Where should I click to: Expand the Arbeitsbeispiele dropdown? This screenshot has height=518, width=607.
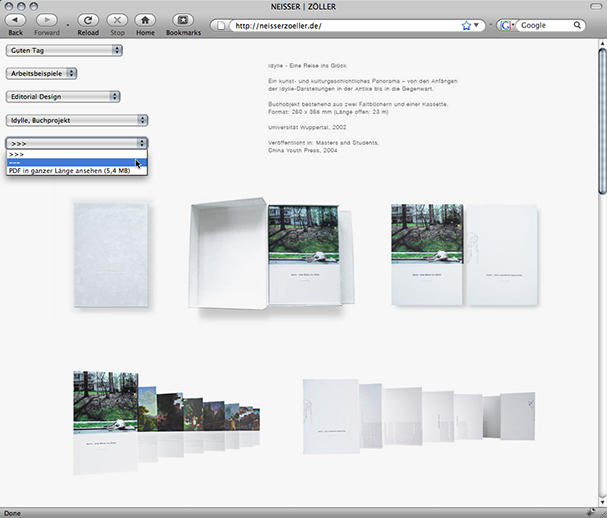coord(42,73)
